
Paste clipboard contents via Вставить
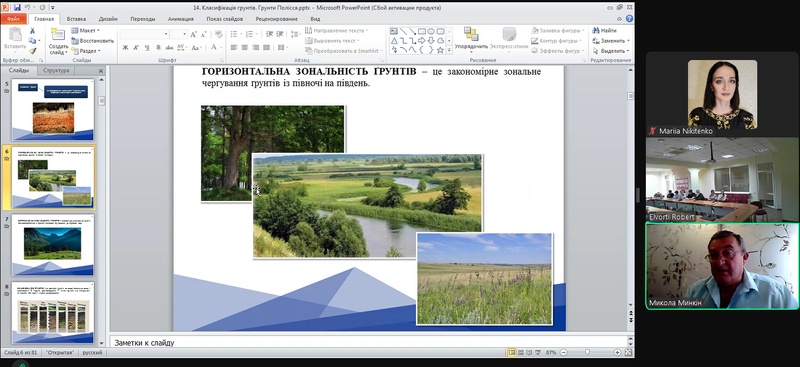click(15, 39)
